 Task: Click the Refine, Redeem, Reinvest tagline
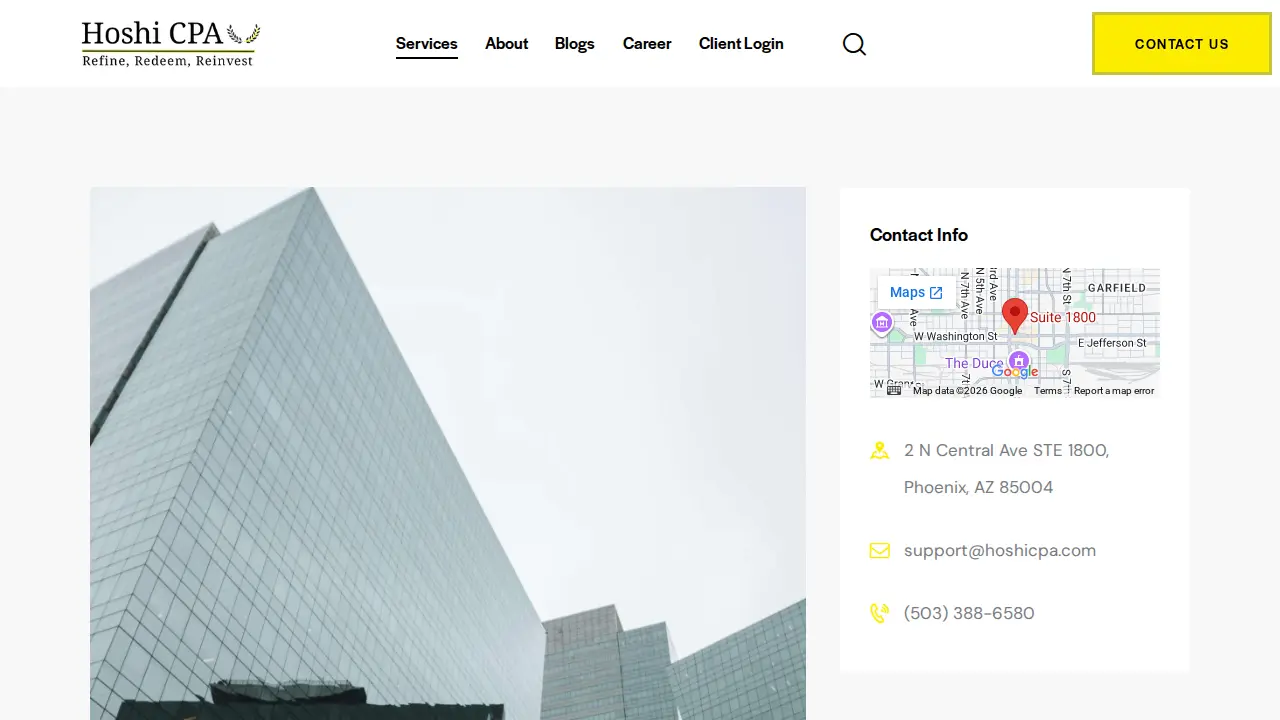168,61
